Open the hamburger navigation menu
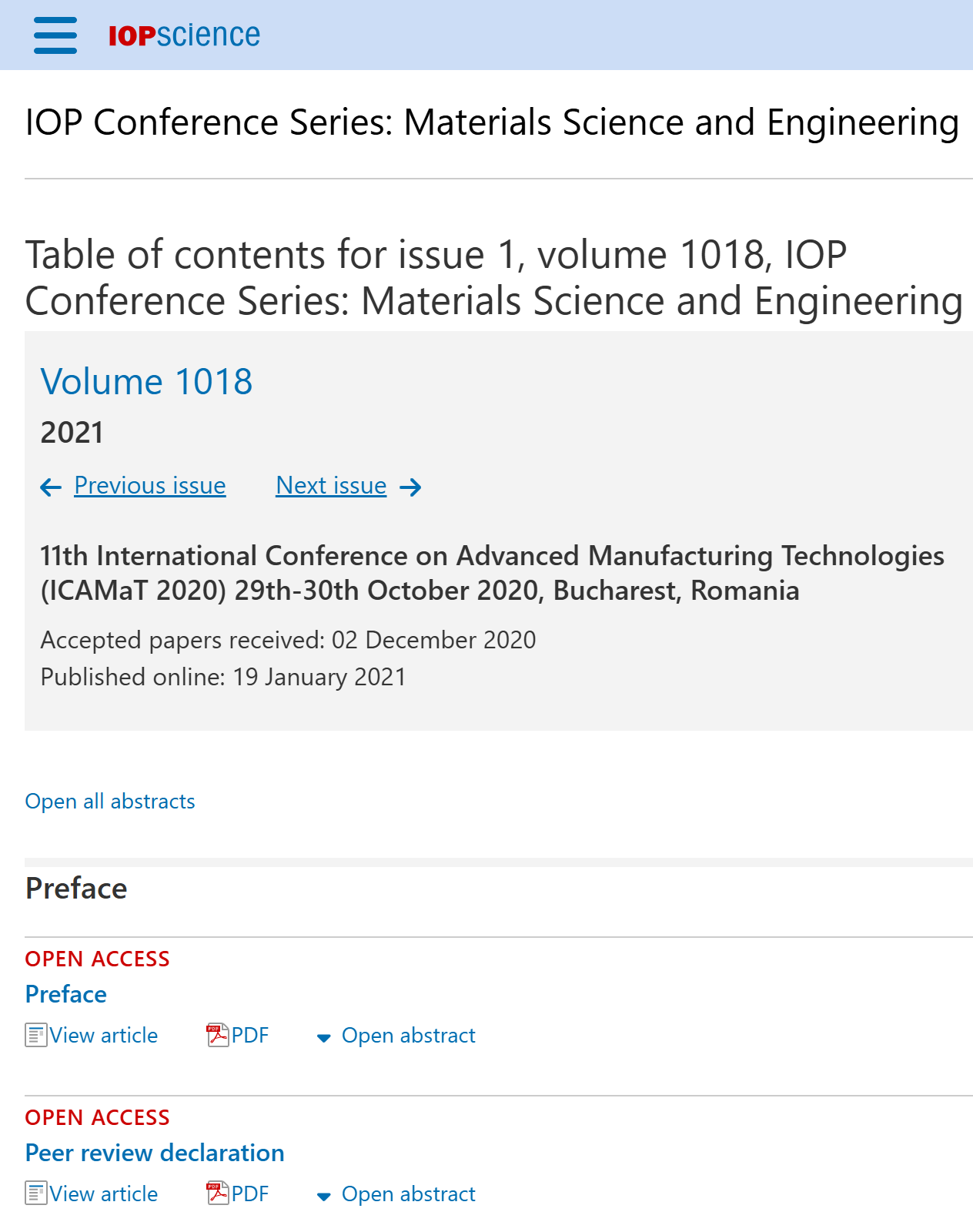 tap(55, 35)
